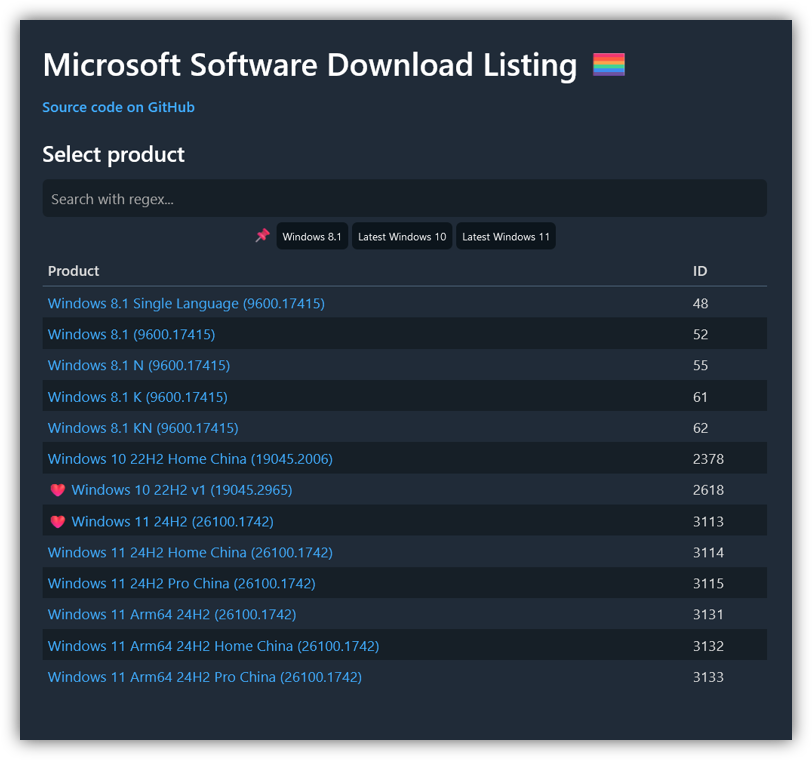This screenshot has width=812, height=760.
Task: Open Windows 8.1 (9600.17415) product
Action: pyautogui.click(x=132, y=334)
